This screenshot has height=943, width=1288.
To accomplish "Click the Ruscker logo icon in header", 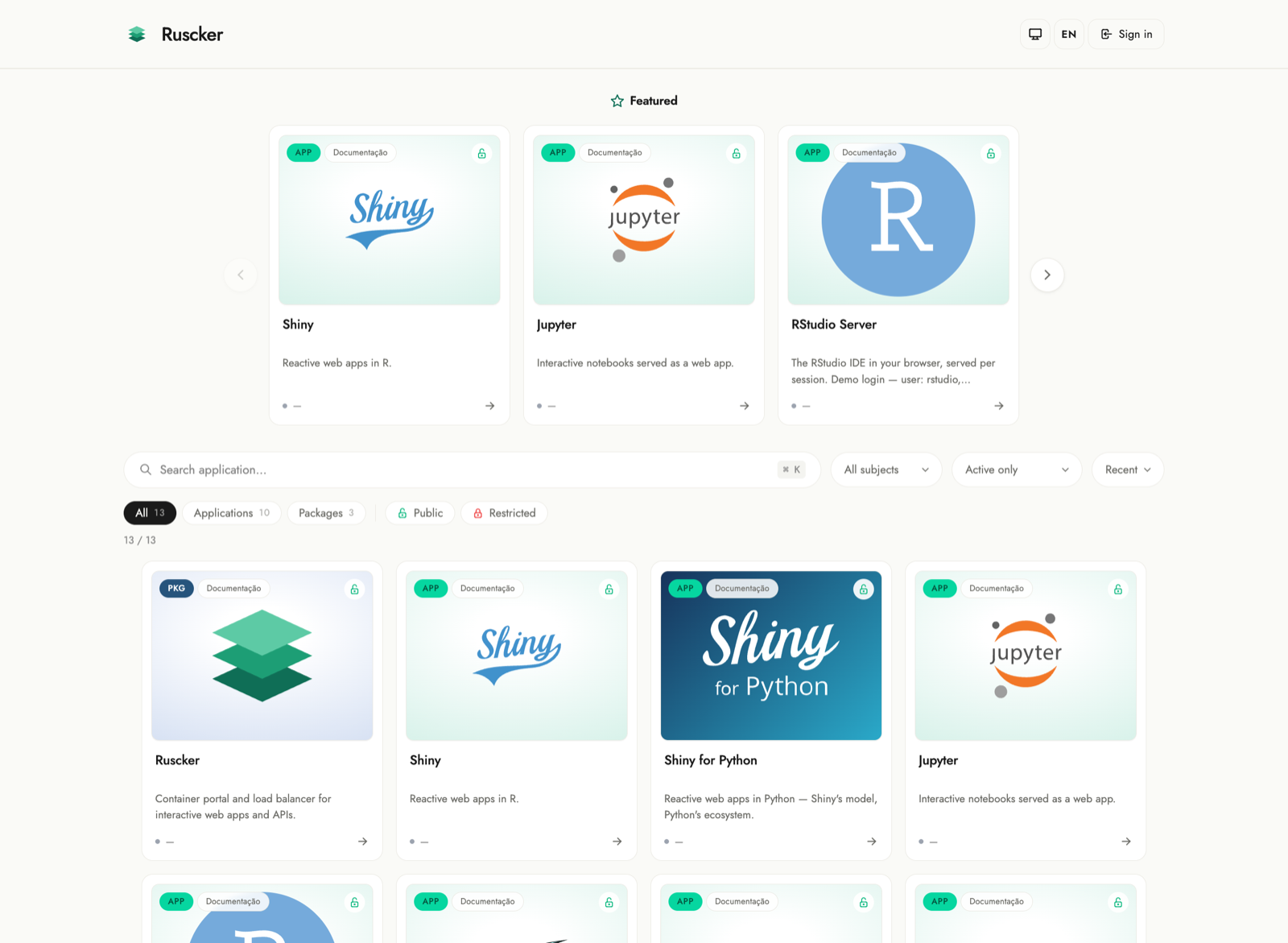I will pos(137,34).
